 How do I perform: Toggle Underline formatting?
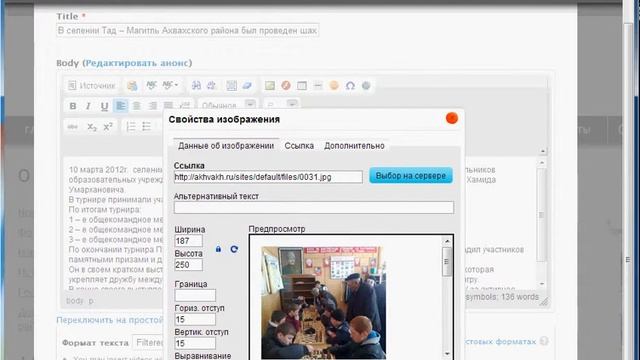(104, 106)
